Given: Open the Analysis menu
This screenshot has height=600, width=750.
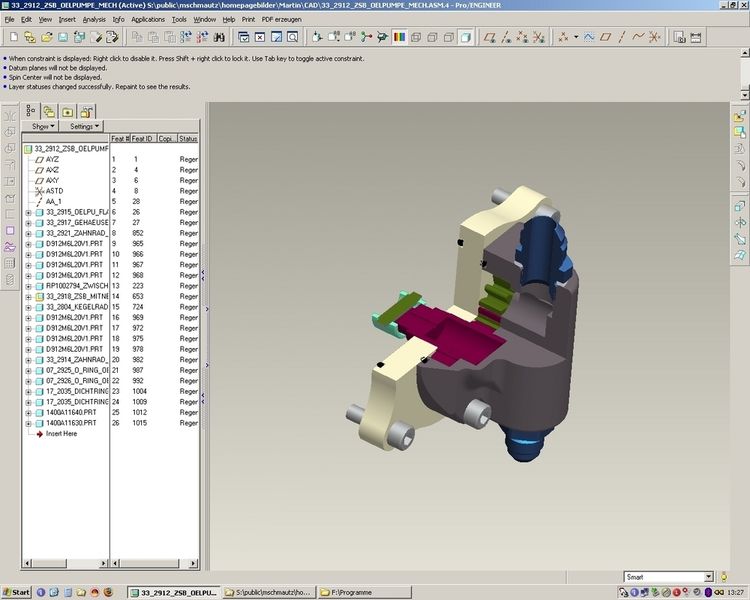Looking at the screenshot, I should (94, 19).
